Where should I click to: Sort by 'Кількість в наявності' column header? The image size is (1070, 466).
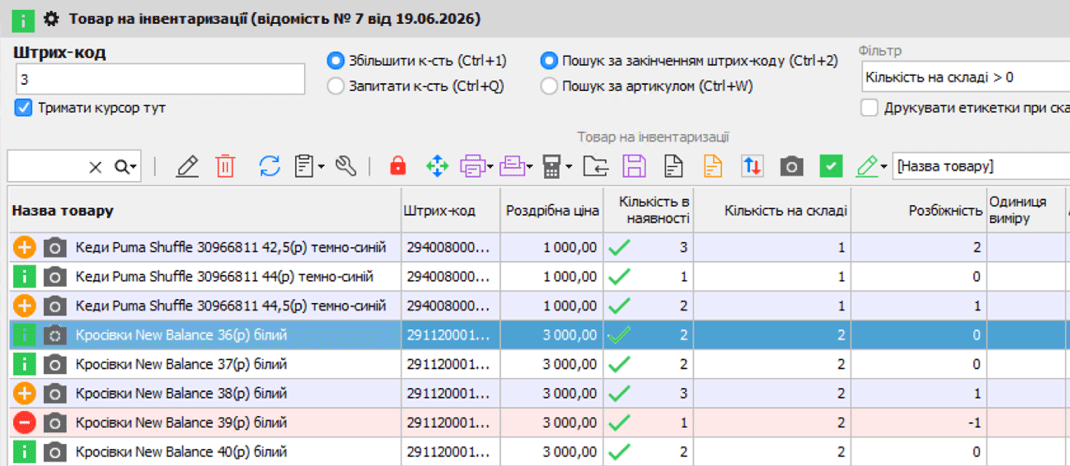click(x=649, y=210)
